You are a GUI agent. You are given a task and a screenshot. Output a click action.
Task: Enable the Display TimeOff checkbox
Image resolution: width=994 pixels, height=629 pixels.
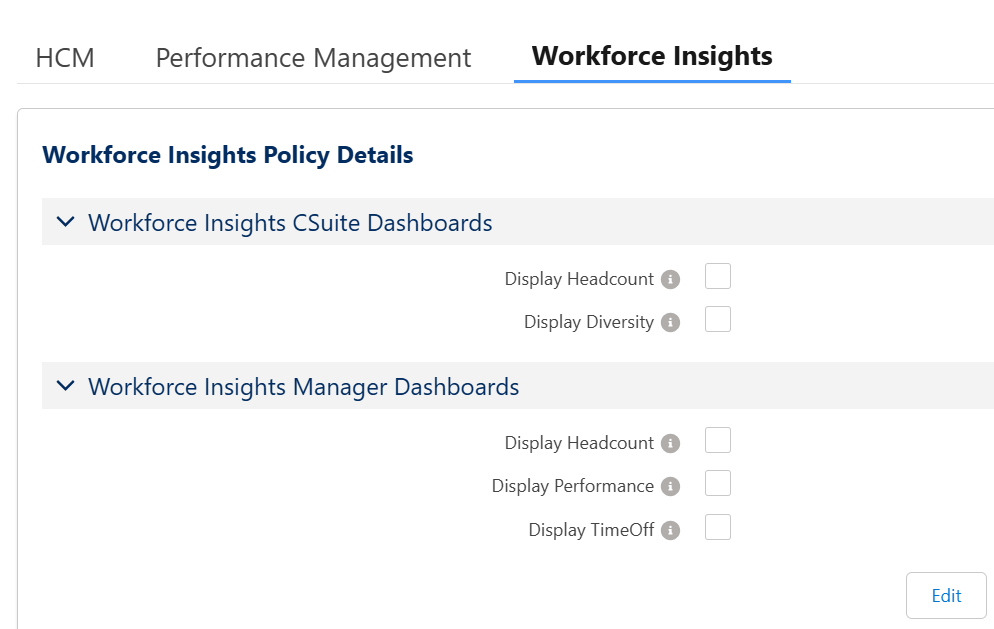[718, 528]
